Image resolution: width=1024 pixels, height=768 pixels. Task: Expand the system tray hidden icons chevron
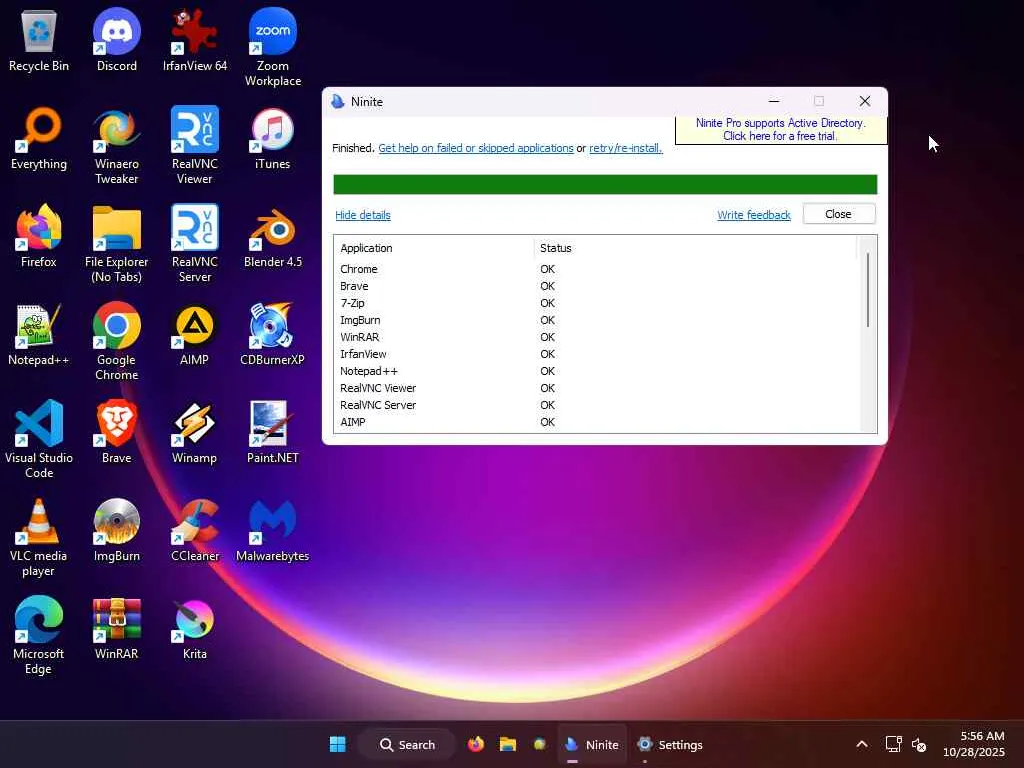pos(862,744)
